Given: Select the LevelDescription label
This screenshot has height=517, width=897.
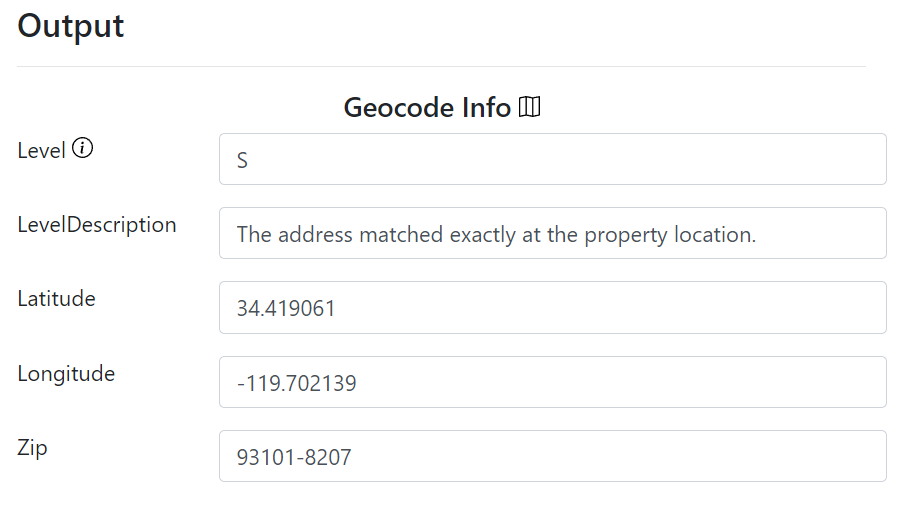Looking at the screenshot, I should click(x=97, y=225).
